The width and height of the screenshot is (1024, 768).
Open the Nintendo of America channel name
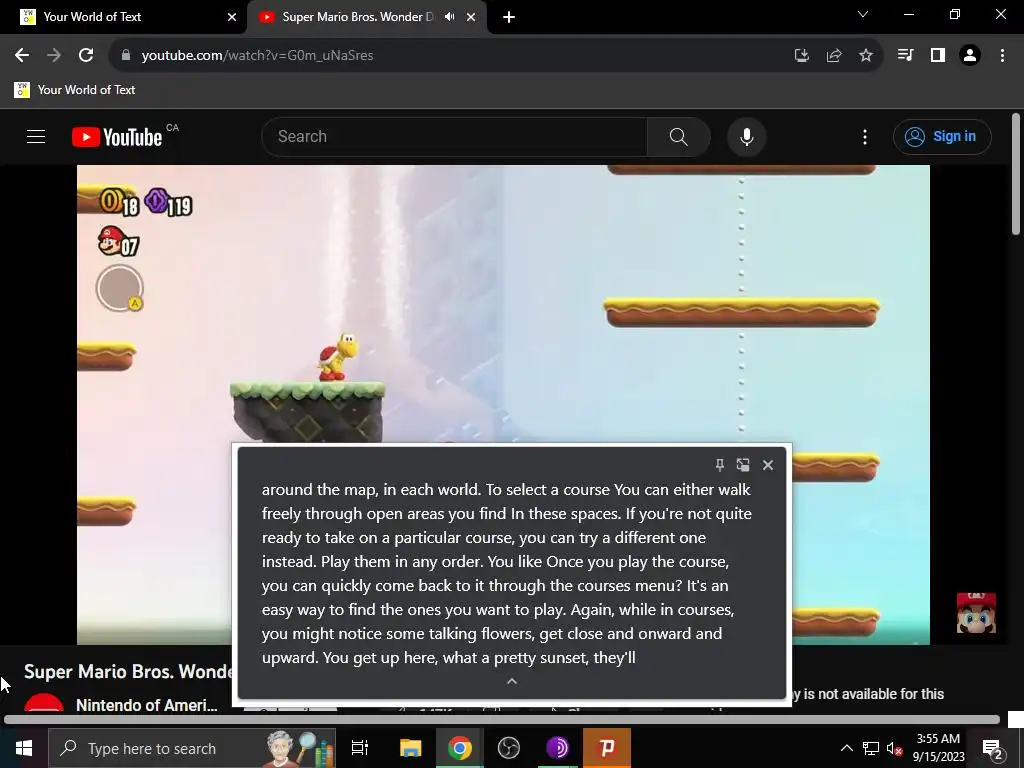[x=146, y=705]
